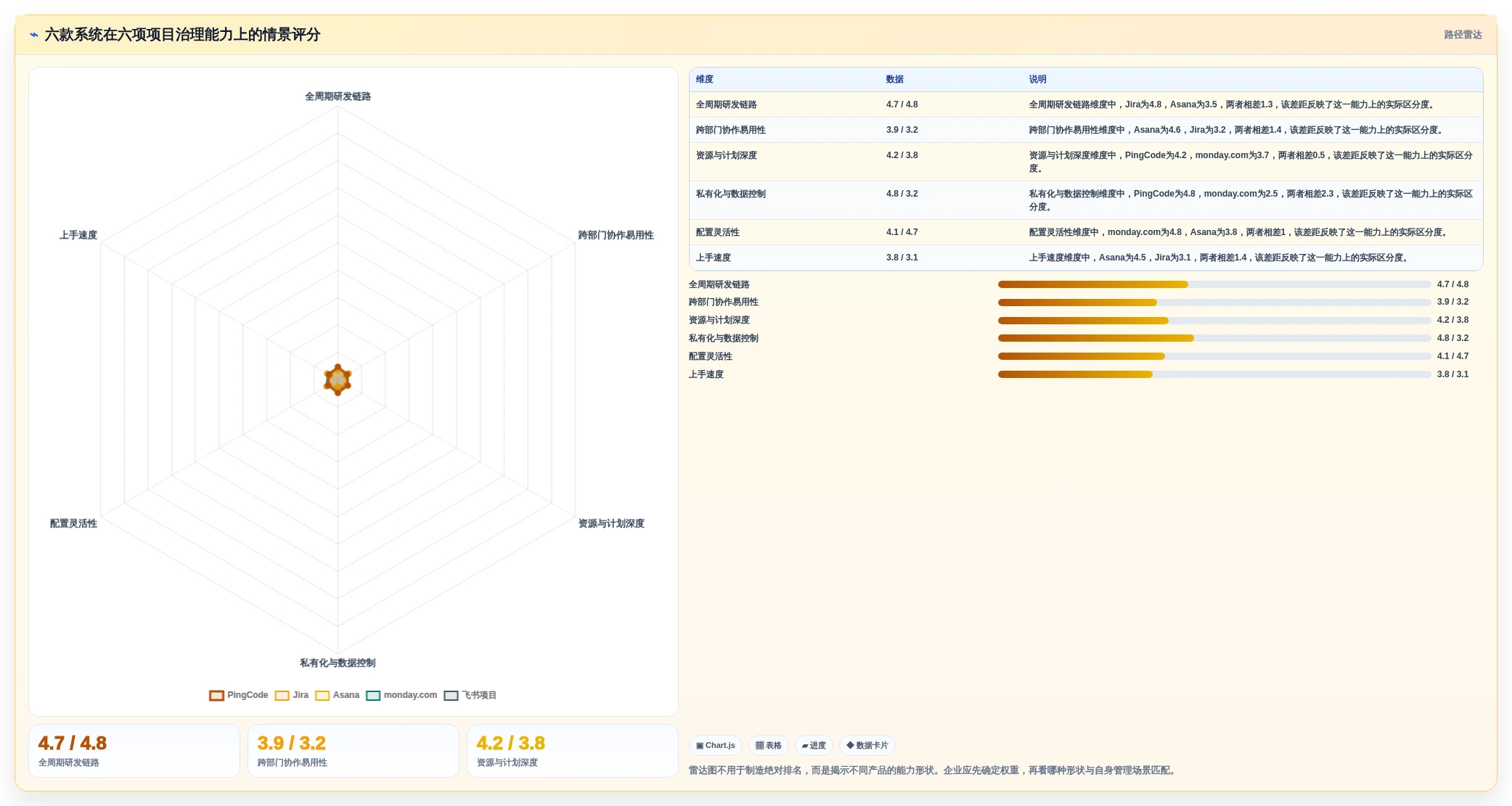Click the 路径雷达 label in the header
1512x806 pixels.
[x=1463, y=35]
